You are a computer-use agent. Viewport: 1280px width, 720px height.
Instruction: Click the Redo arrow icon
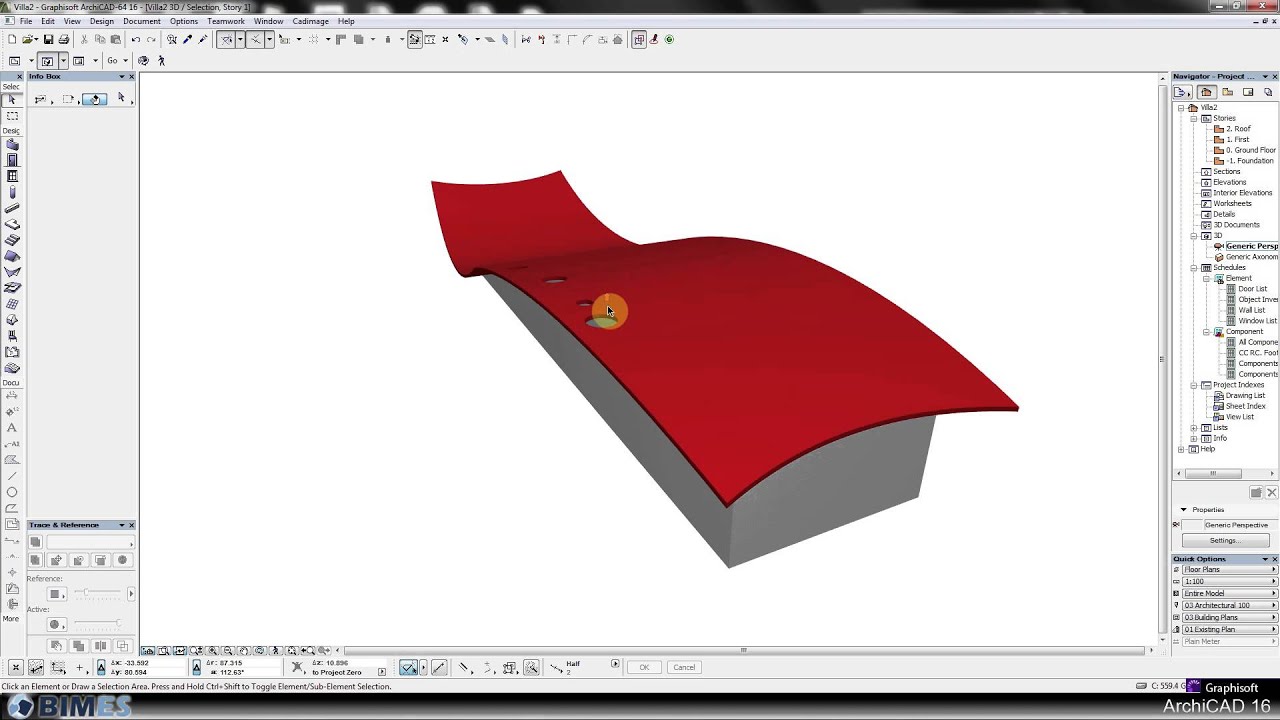[x=151, y=40]
